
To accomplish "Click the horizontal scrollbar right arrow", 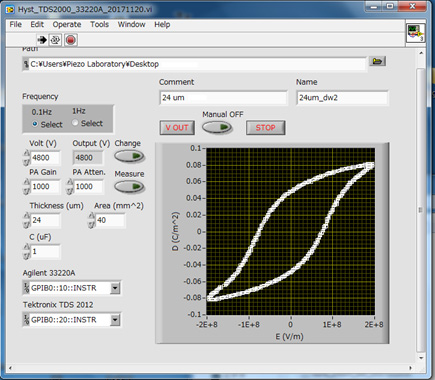I will pos(411,368).
